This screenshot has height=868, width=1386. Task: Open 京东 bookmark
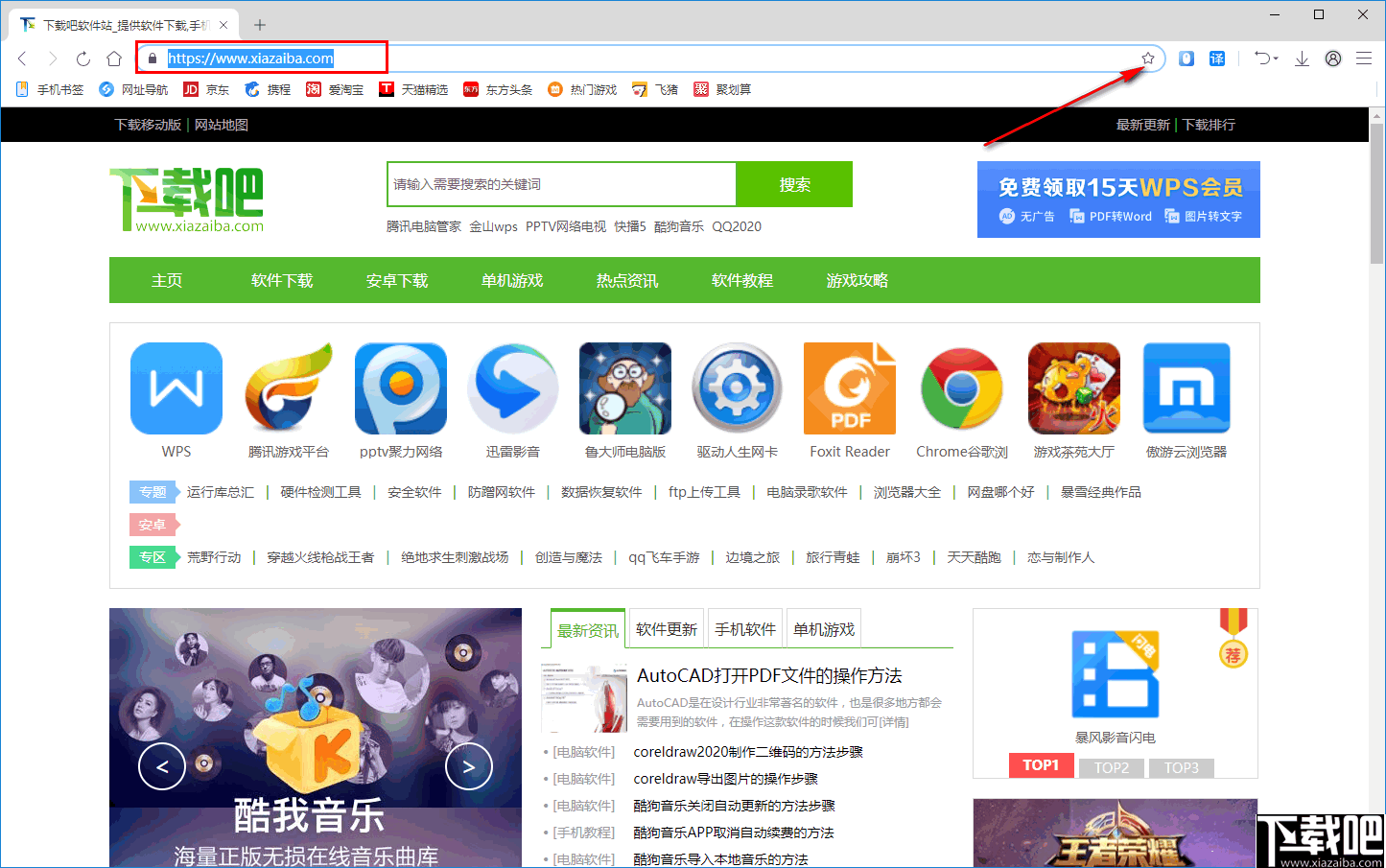coord(206,89)
